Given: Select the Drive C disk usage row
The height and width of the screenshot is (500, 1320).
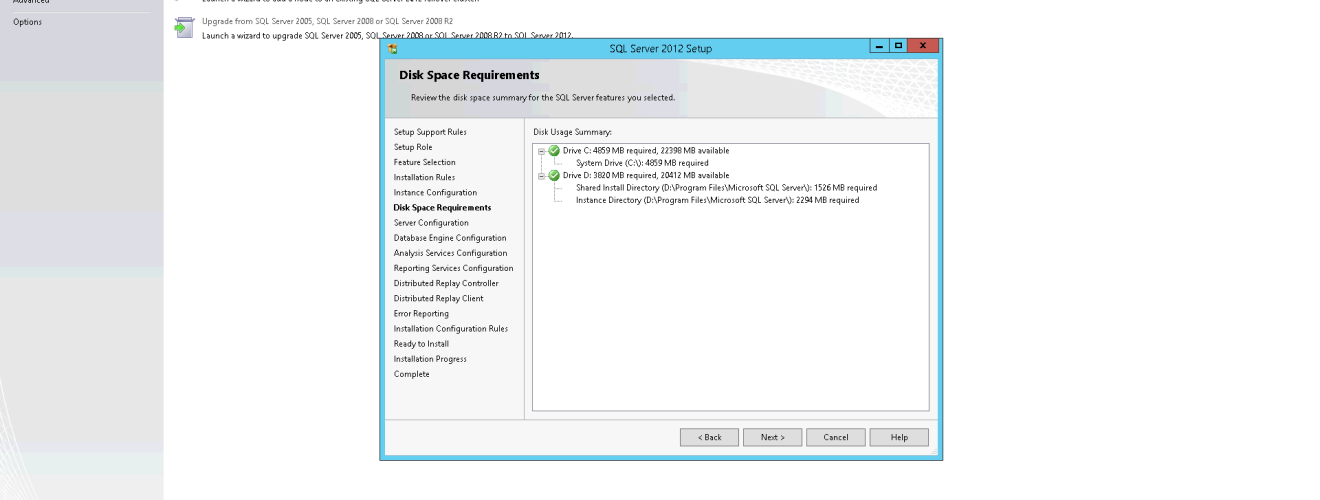Looking at the screenshot, I should 646,151.
